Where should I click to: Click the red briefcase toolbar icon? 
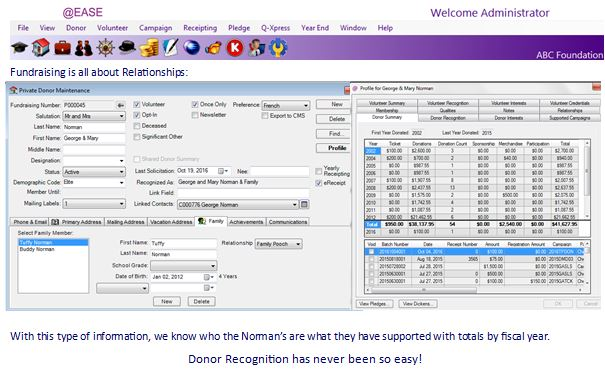tap(63, 48)
